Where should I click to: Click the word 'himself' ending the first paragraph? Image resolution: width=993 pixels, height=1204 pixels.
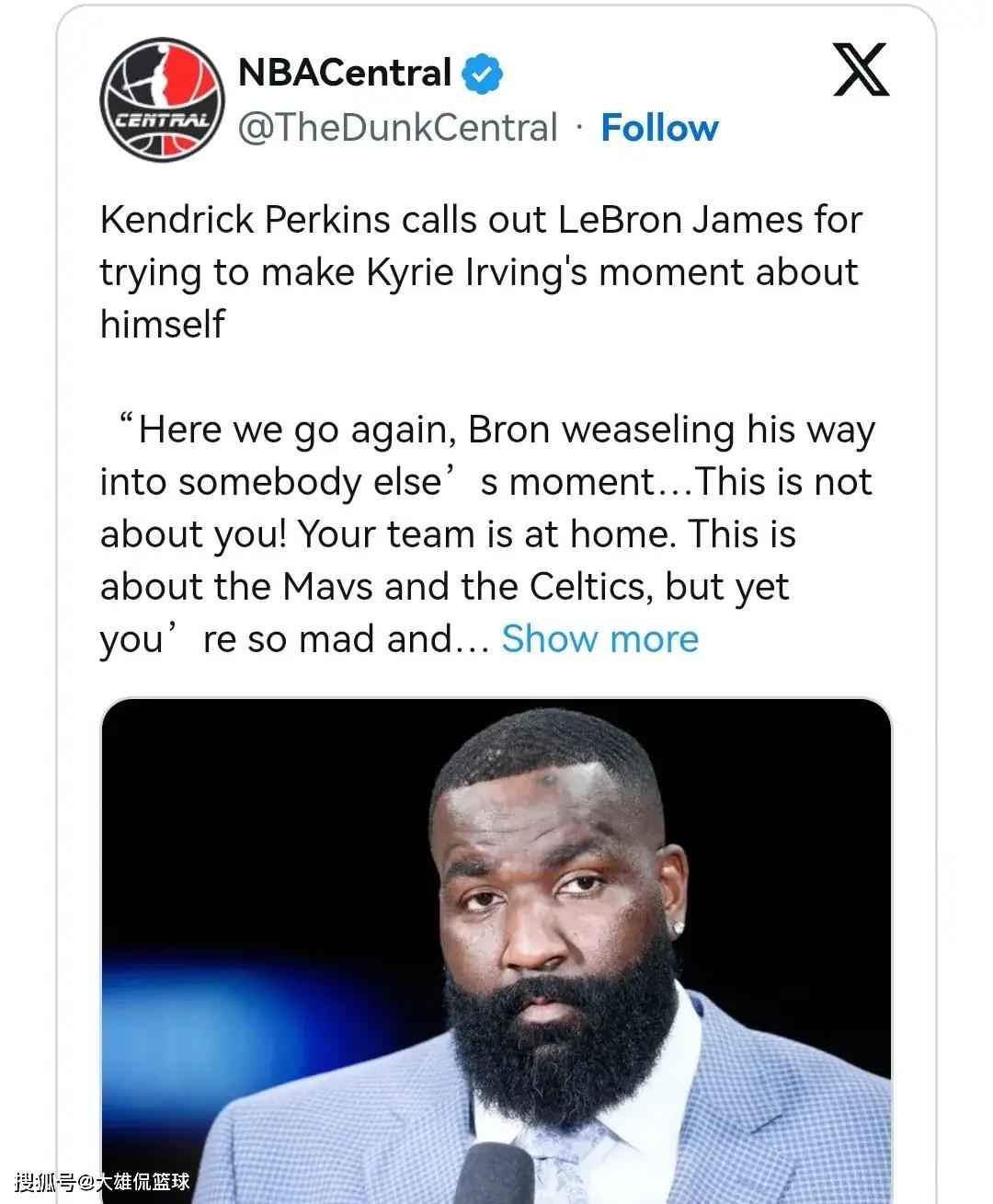162,324
